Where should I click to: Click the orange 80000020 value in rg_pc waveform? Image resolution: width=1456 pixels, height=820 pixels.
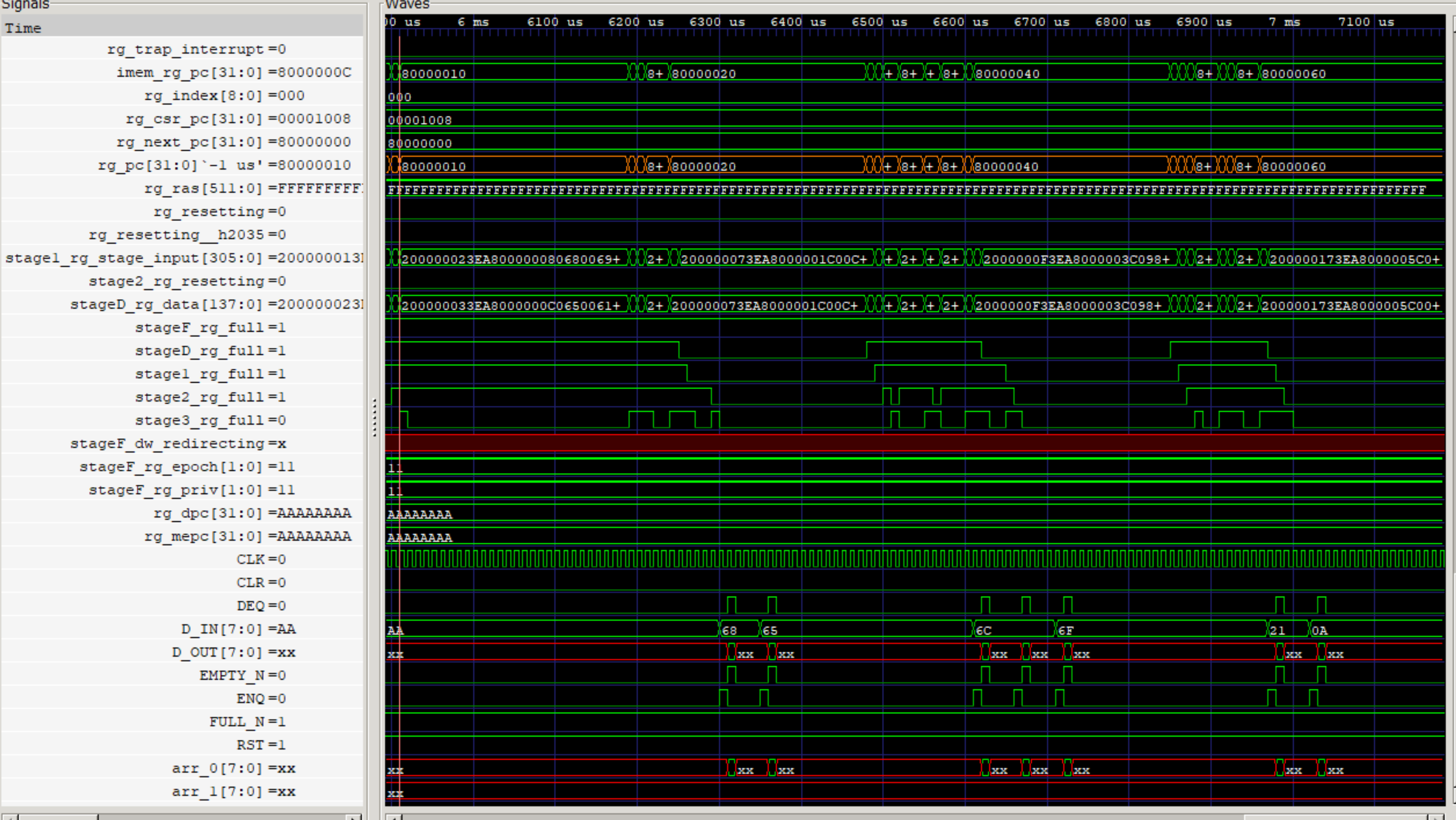[x=704, y=167]
